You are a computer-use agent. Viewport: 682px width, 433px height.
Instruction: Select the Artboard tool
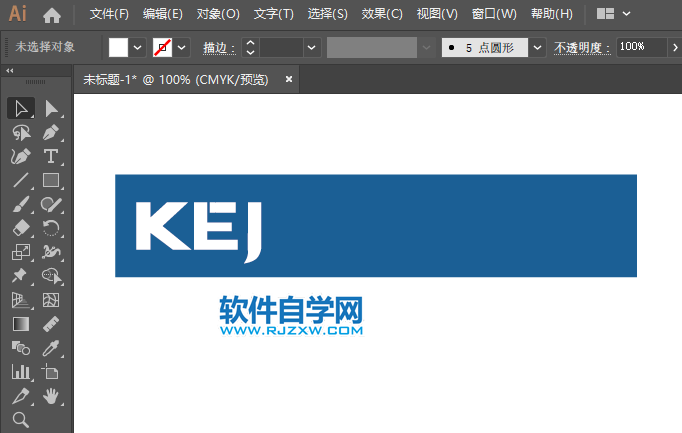[51, 372]
